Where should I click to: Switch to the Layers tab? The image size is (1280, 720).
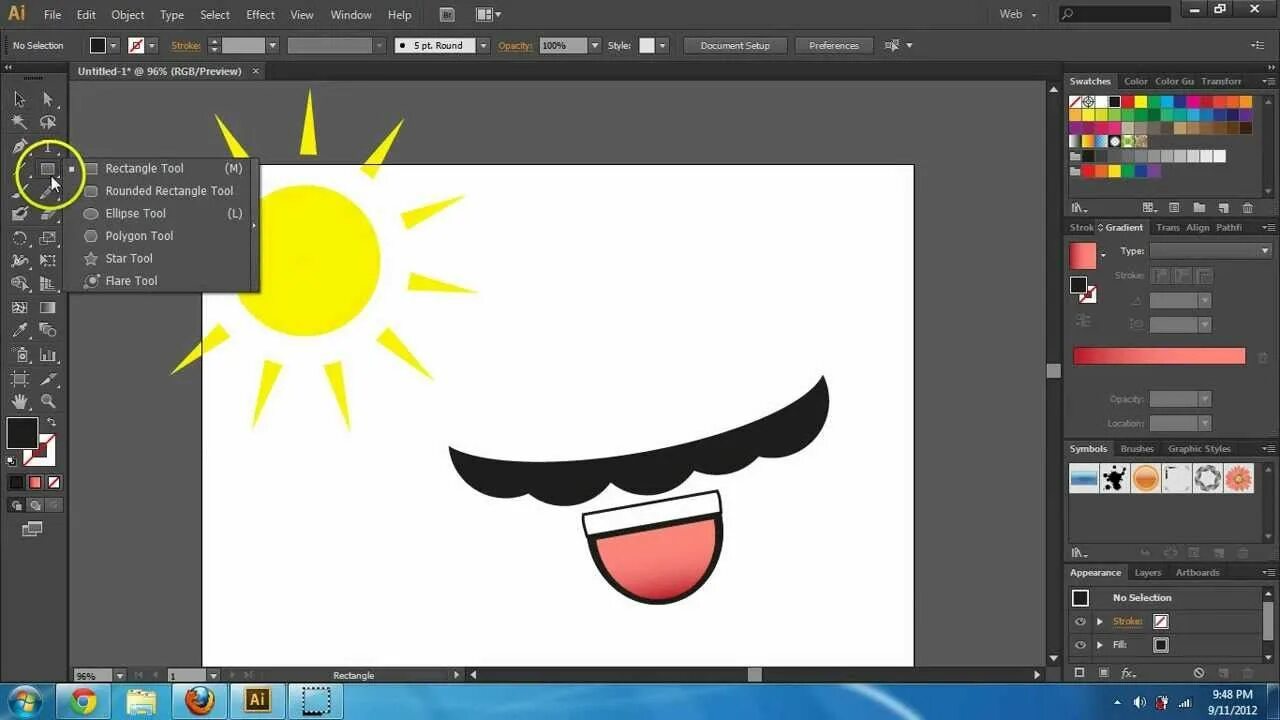pos(1147,573)
